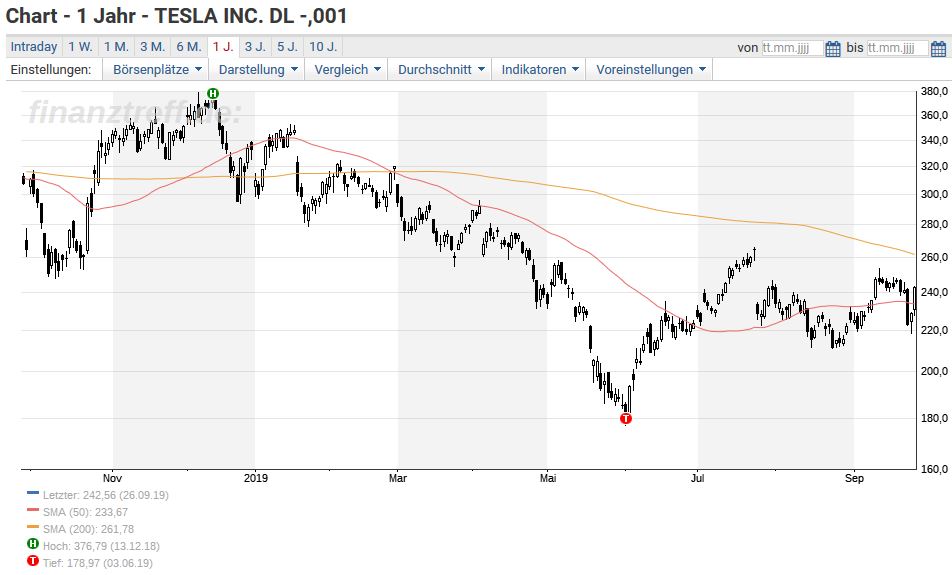Click the '200,0' y-axis value

pyautogui.click(x=934, y=371)
